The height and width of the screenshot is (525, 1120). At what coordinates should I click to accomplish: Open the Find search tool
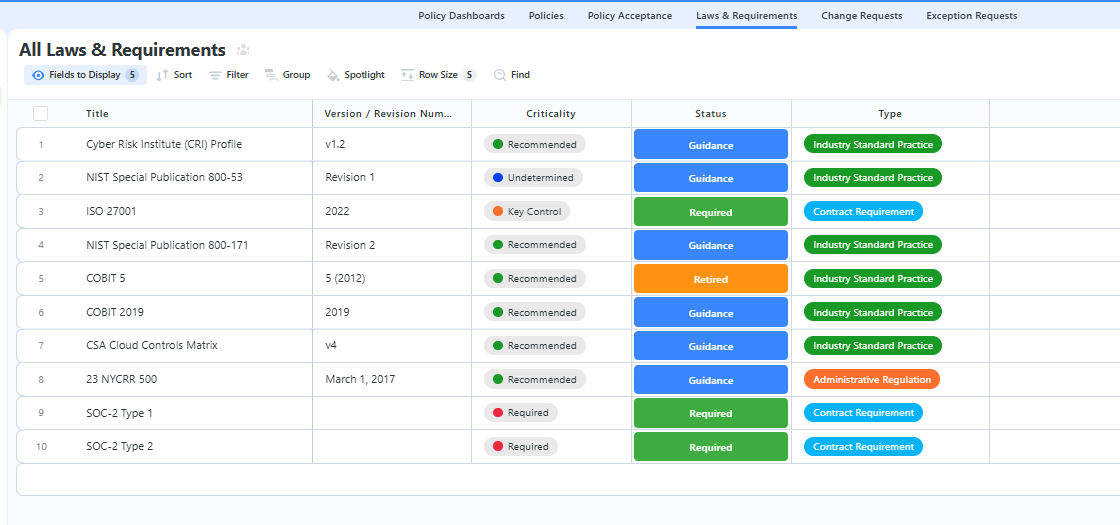tap(512, 75)
